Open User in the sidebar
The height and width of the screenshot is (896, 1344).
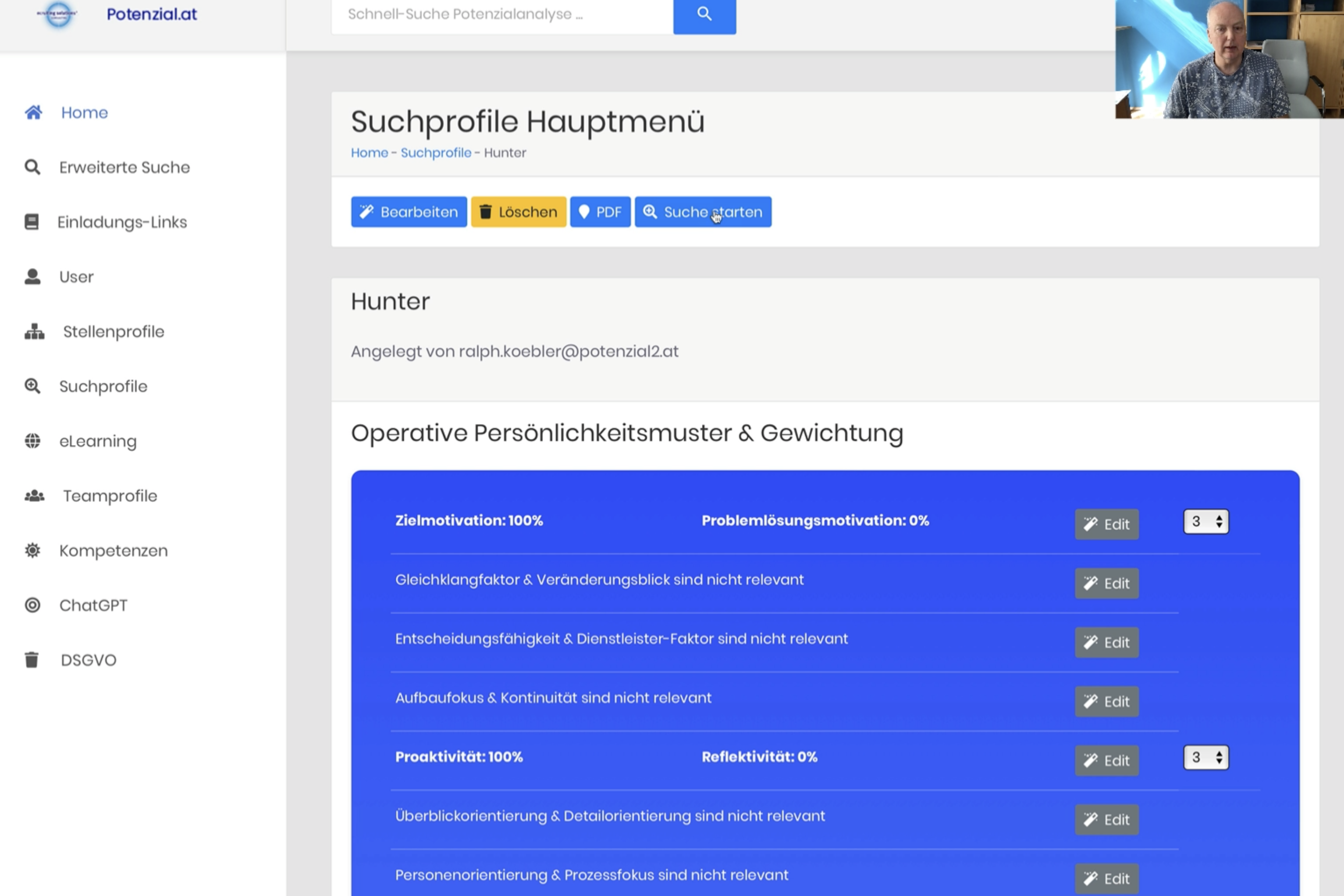77,277
